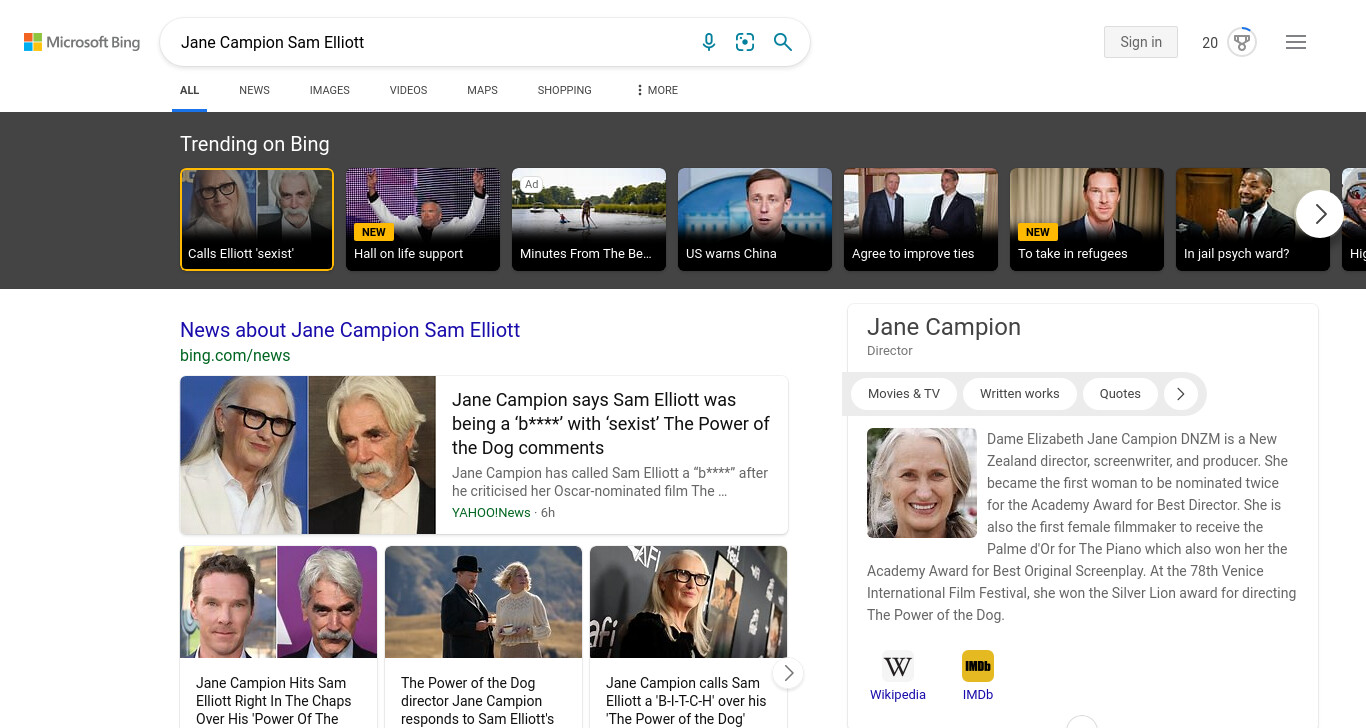Click the Trending on Bing heading
Screen dimensions: 1366x728
point(255,144)
